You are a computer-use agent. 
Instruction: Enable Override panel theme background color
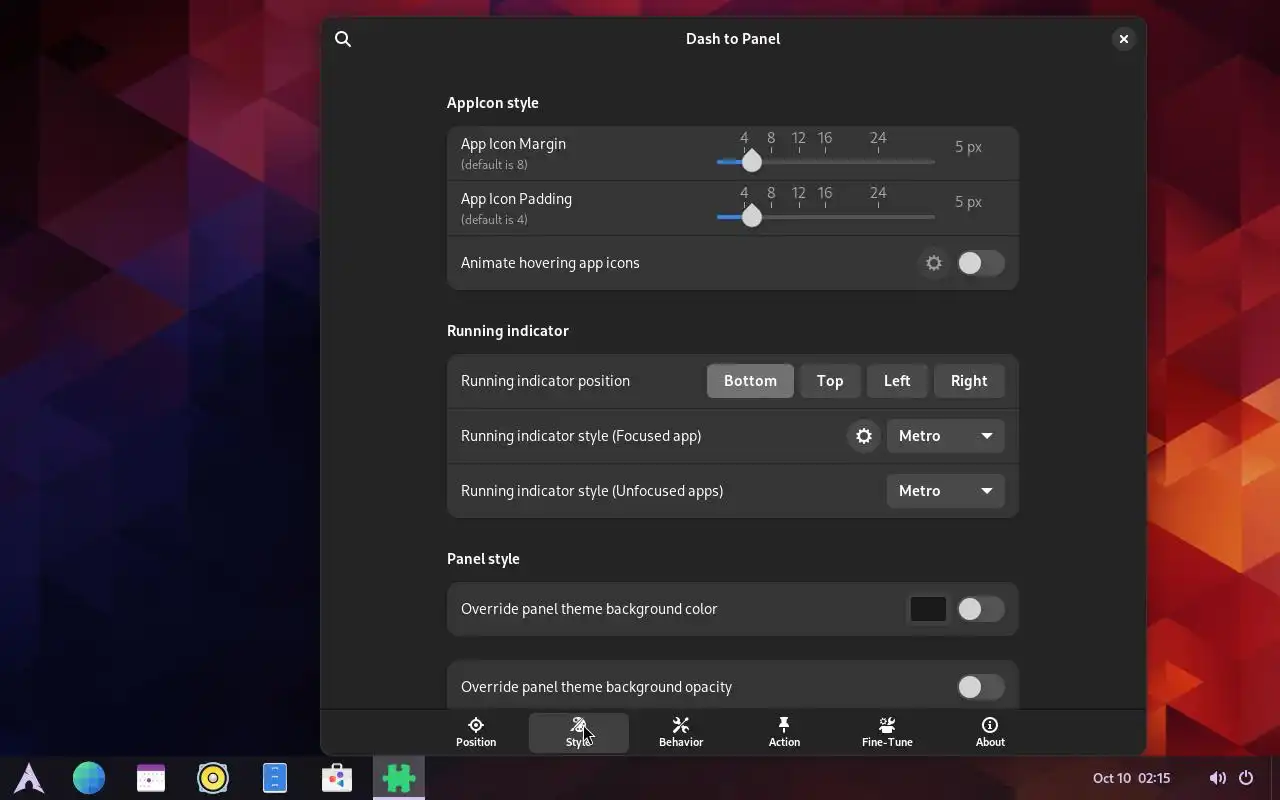pyautogui.click(x=980, y=609)
